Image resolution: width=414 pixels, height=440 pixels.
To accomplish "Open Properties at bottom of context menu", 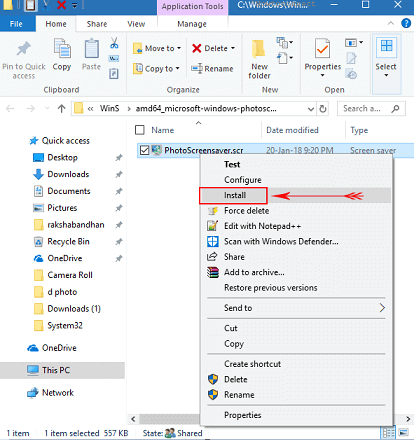I will 243,415.
